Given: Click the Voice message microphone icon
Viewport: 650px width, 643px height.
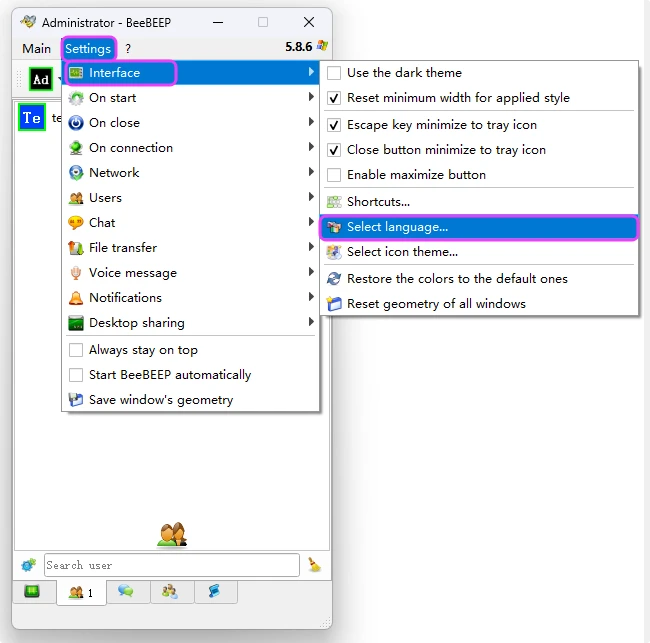Looking at the screenshot, I should tap(76, 273).
